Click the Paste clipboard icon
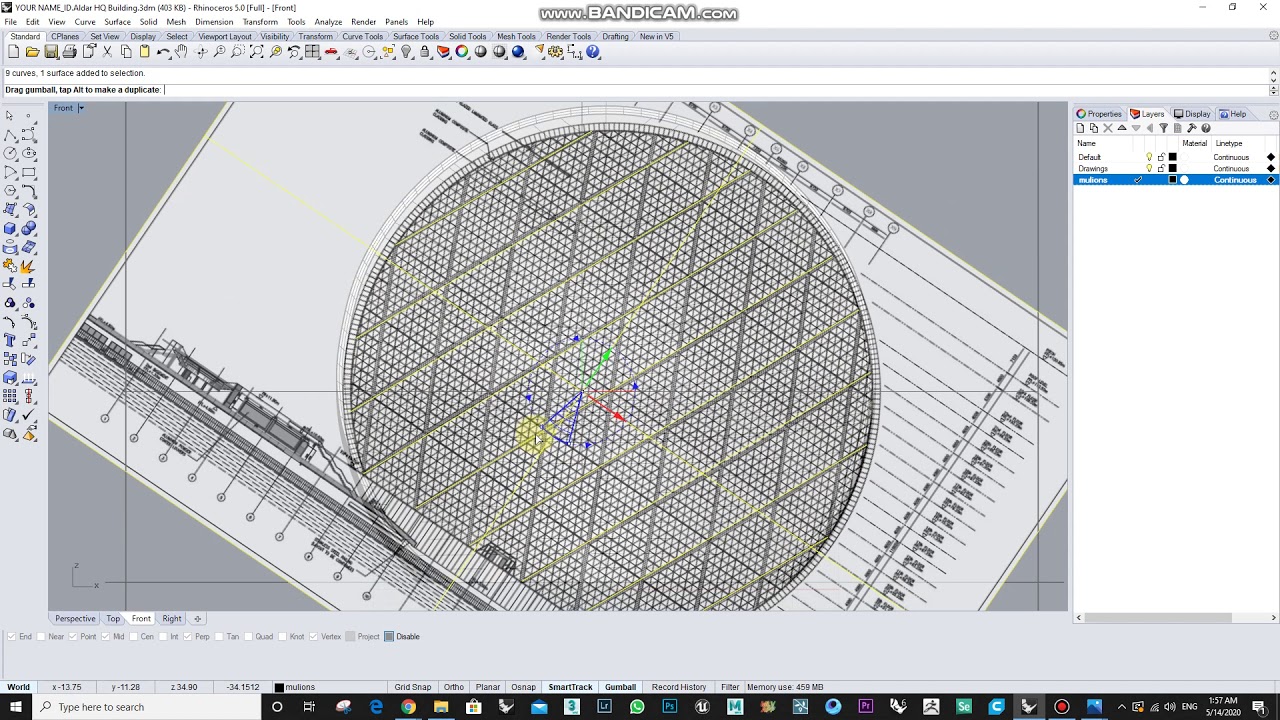The image size is (1280, 720). tap(144, 52)
